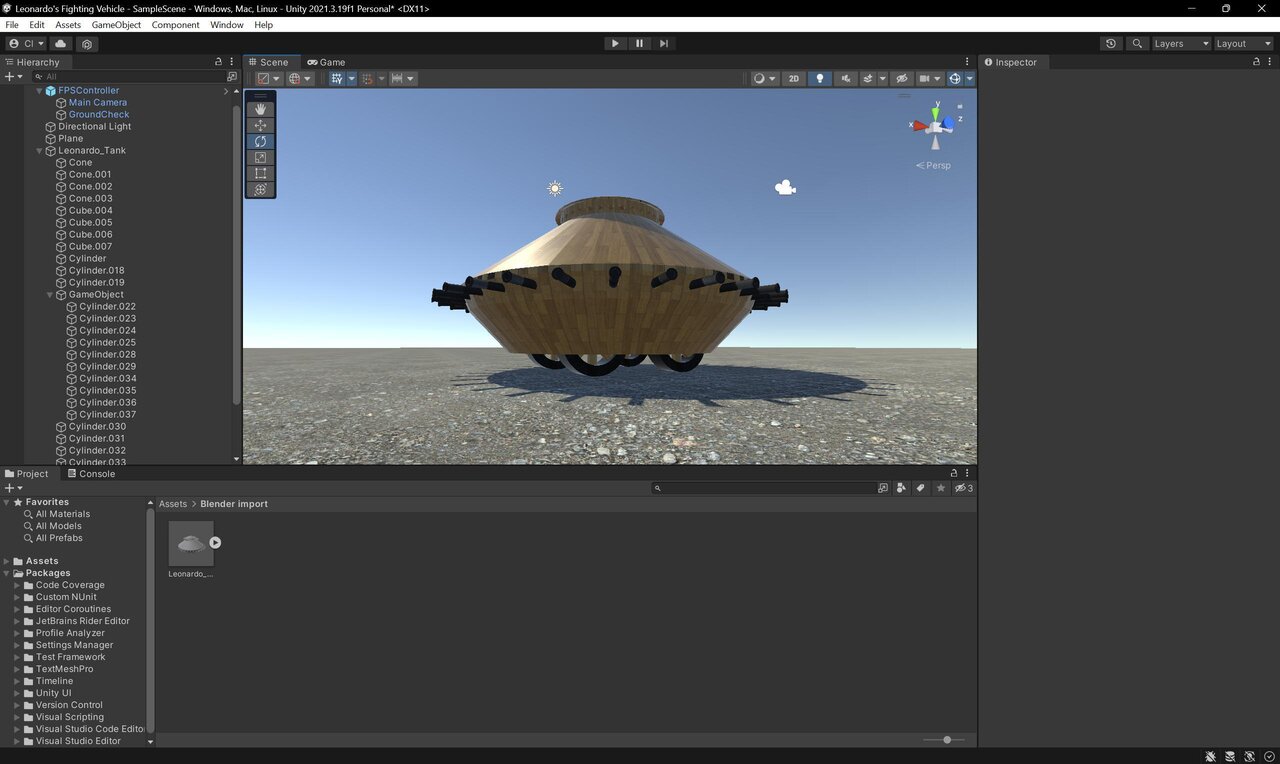
Task: Open the Package Manager services icon
Action: point(87,44)
